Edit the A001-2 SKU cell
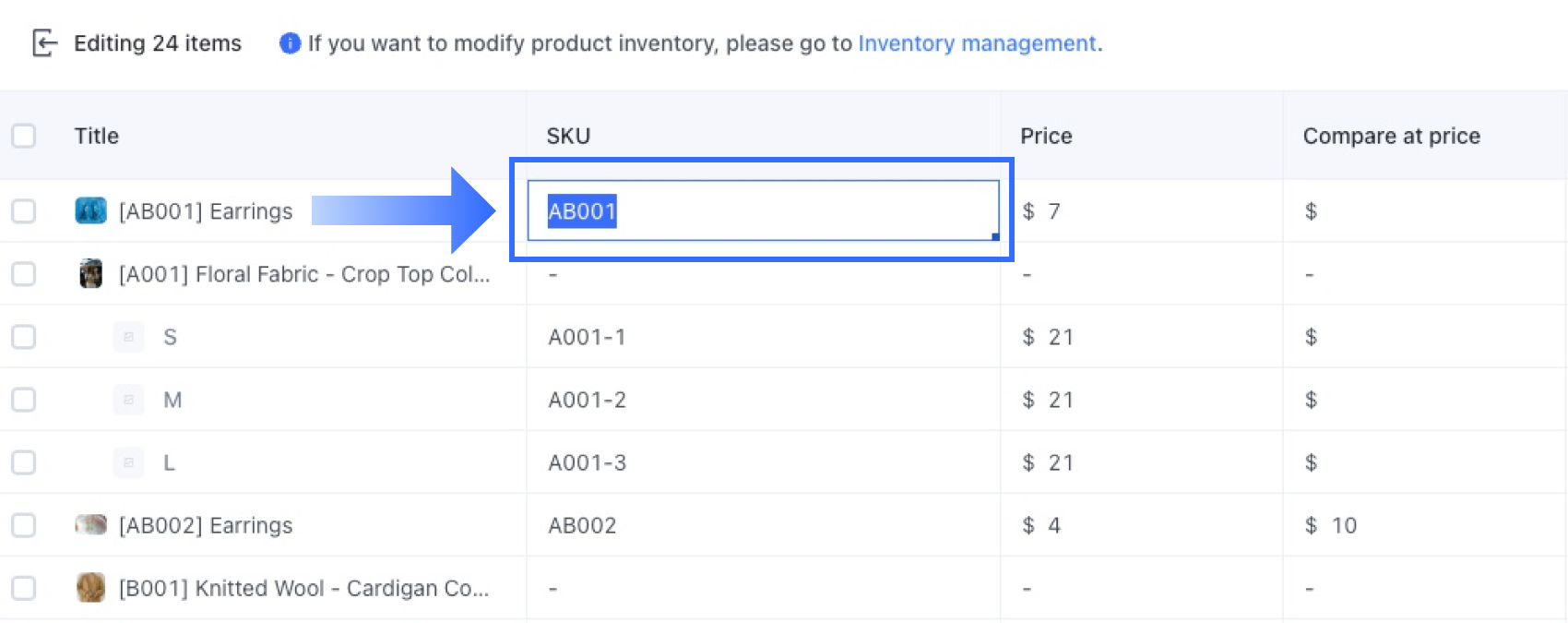 762,400
